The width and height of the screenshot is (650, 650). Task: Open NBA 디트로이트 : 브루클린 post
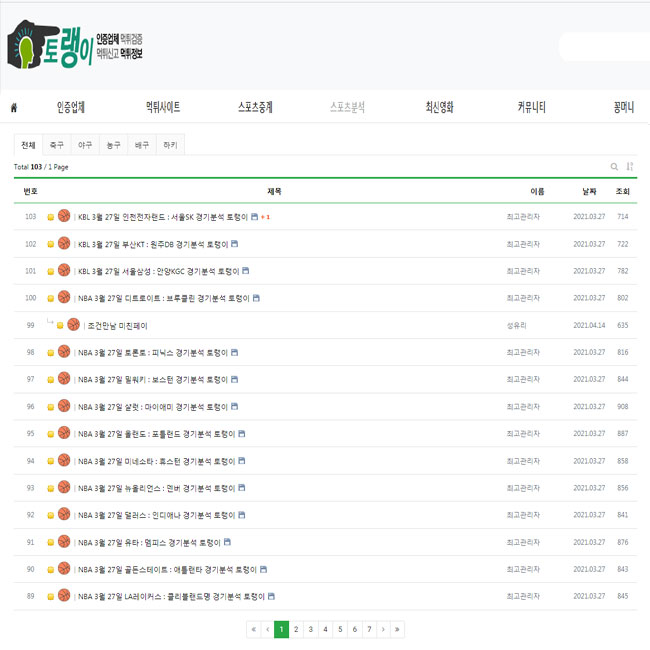pos(164,298)
